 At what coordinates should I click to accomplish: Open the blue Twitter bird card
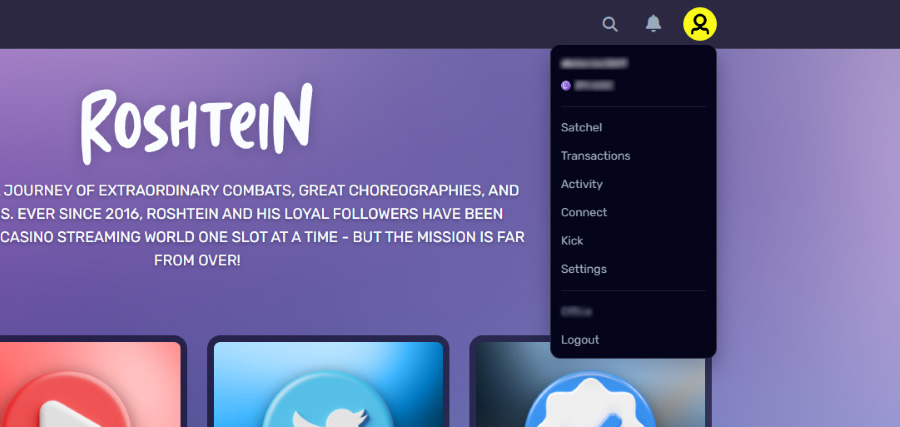pos(328,385)
